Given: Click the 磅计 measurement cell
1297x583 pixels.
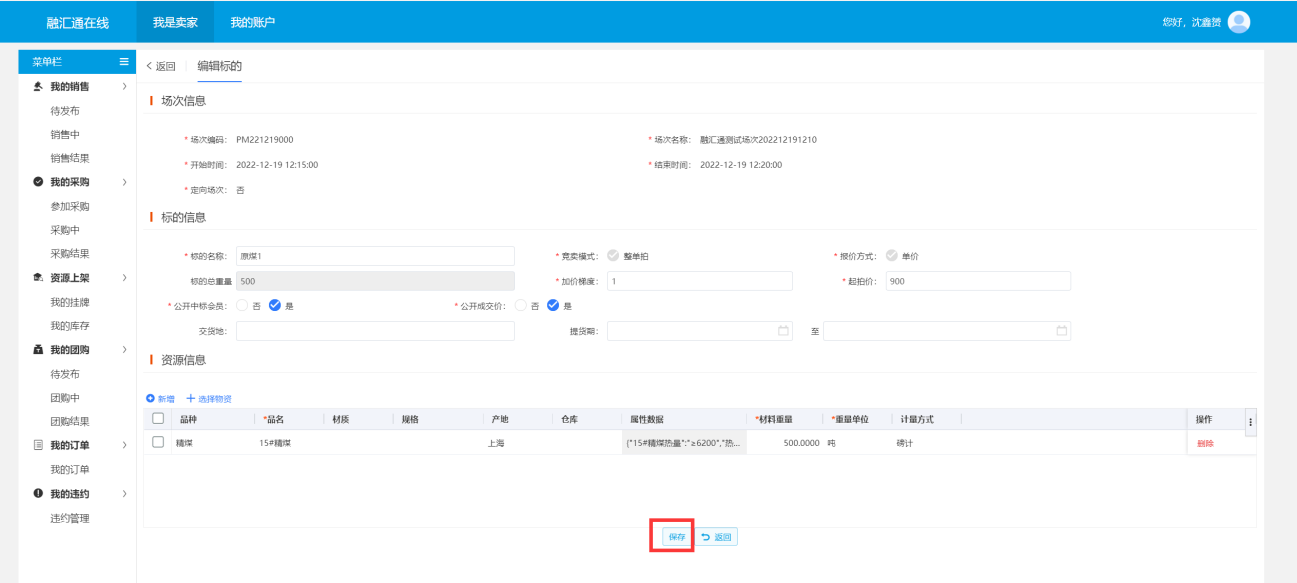Looking at the screenshot, I should (925, 443).
